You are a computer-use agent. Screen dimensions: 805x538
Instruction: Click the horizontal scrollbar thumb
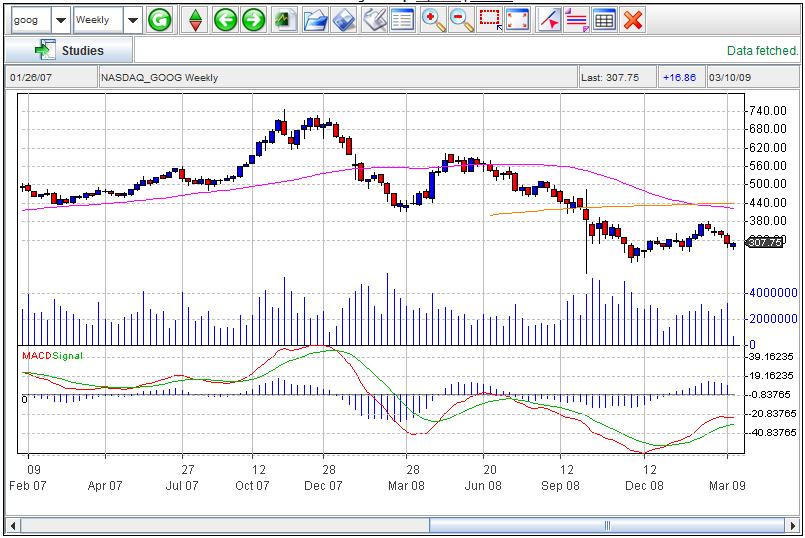coord(606,525)
